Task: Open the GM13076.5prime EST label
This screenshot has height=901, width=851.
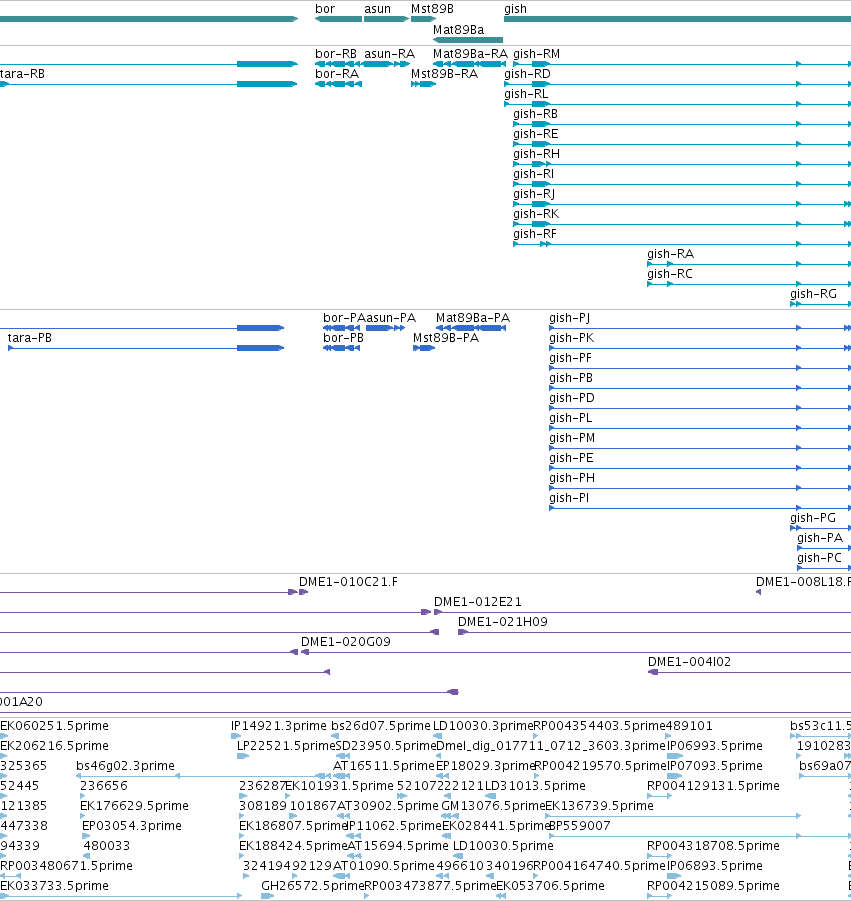Action: click(492, 806)
